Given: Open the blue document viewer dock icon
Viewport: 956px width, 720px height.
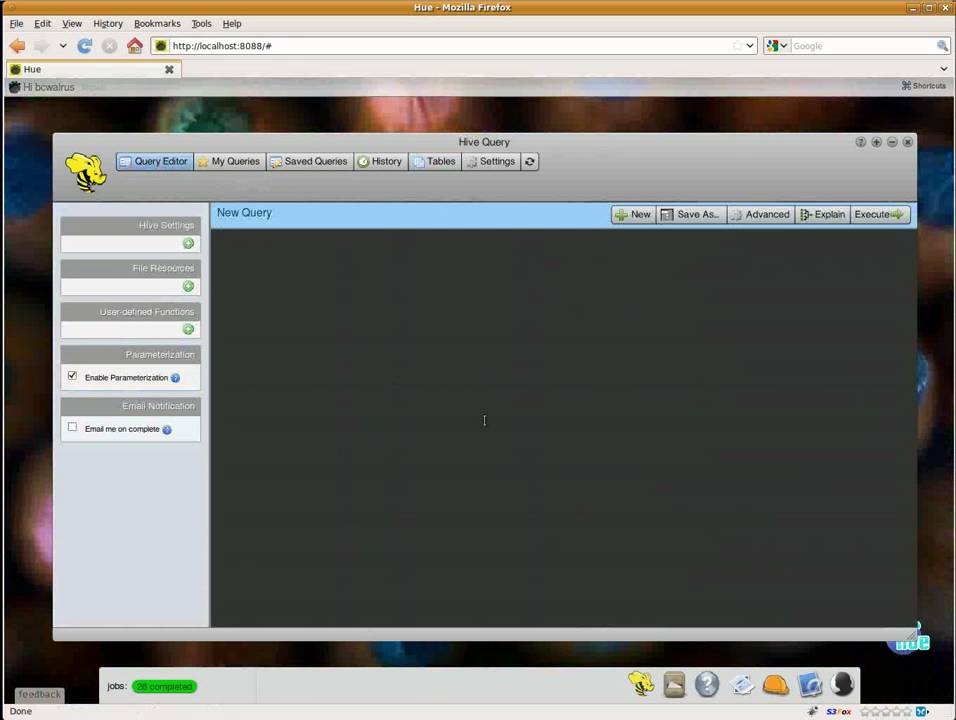Looking at the screenshot, I should [810, 685].
